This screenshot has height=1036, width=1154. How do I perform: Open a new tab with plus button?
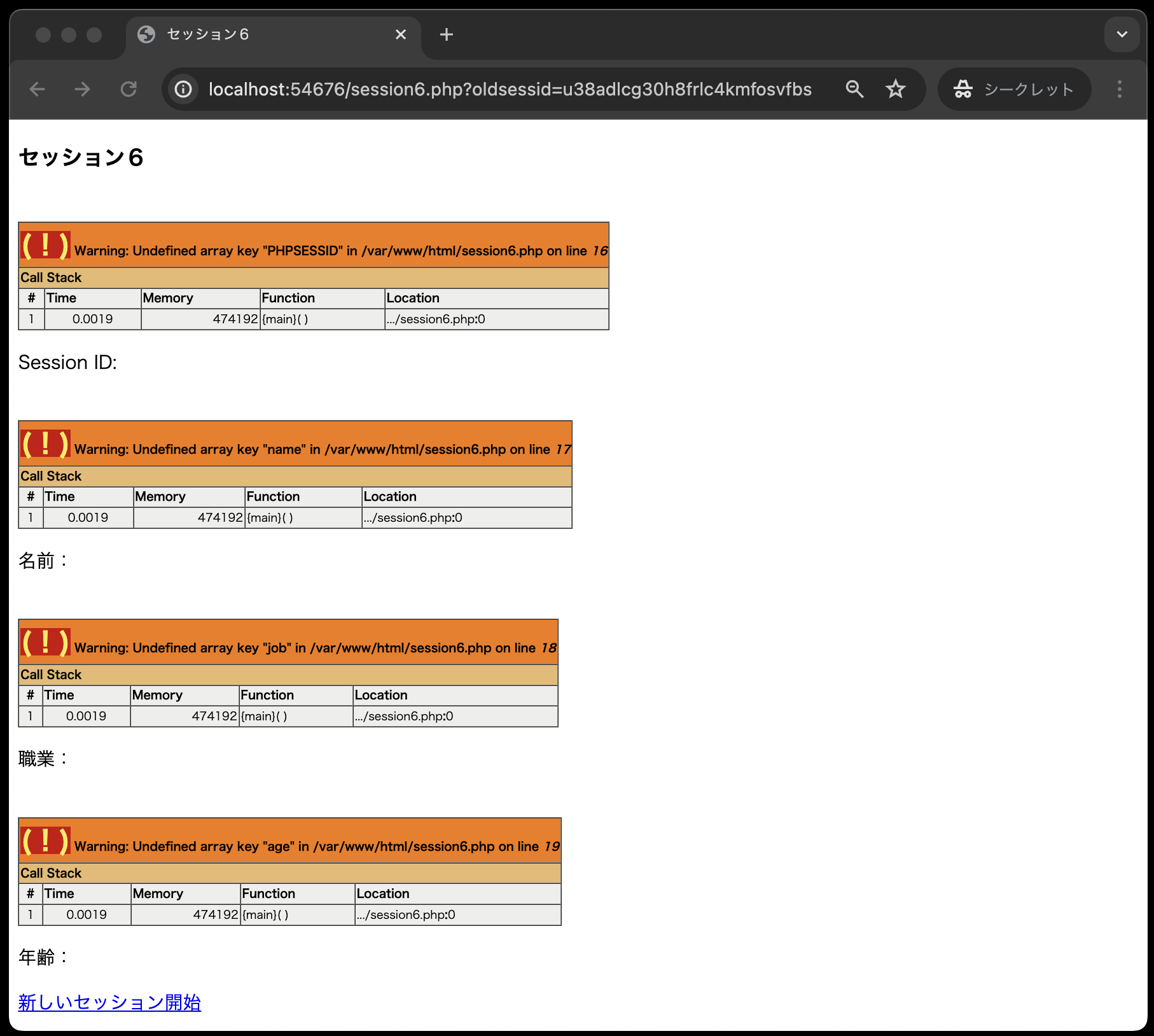[447, 34]
